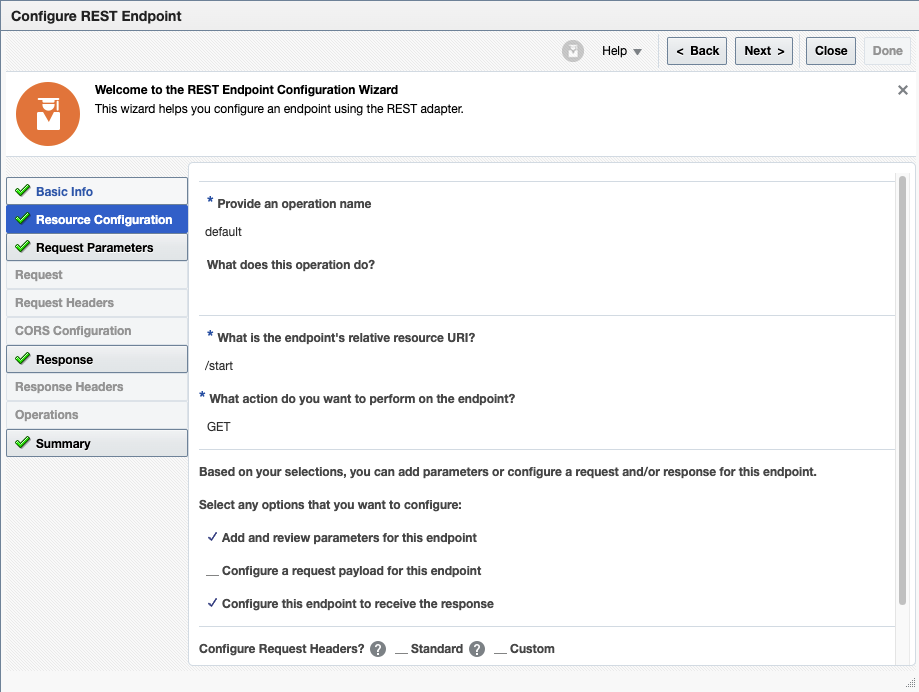919x692 pixels.
Task: Click the orange wizard graduate icon
Action: click(48, 114)
